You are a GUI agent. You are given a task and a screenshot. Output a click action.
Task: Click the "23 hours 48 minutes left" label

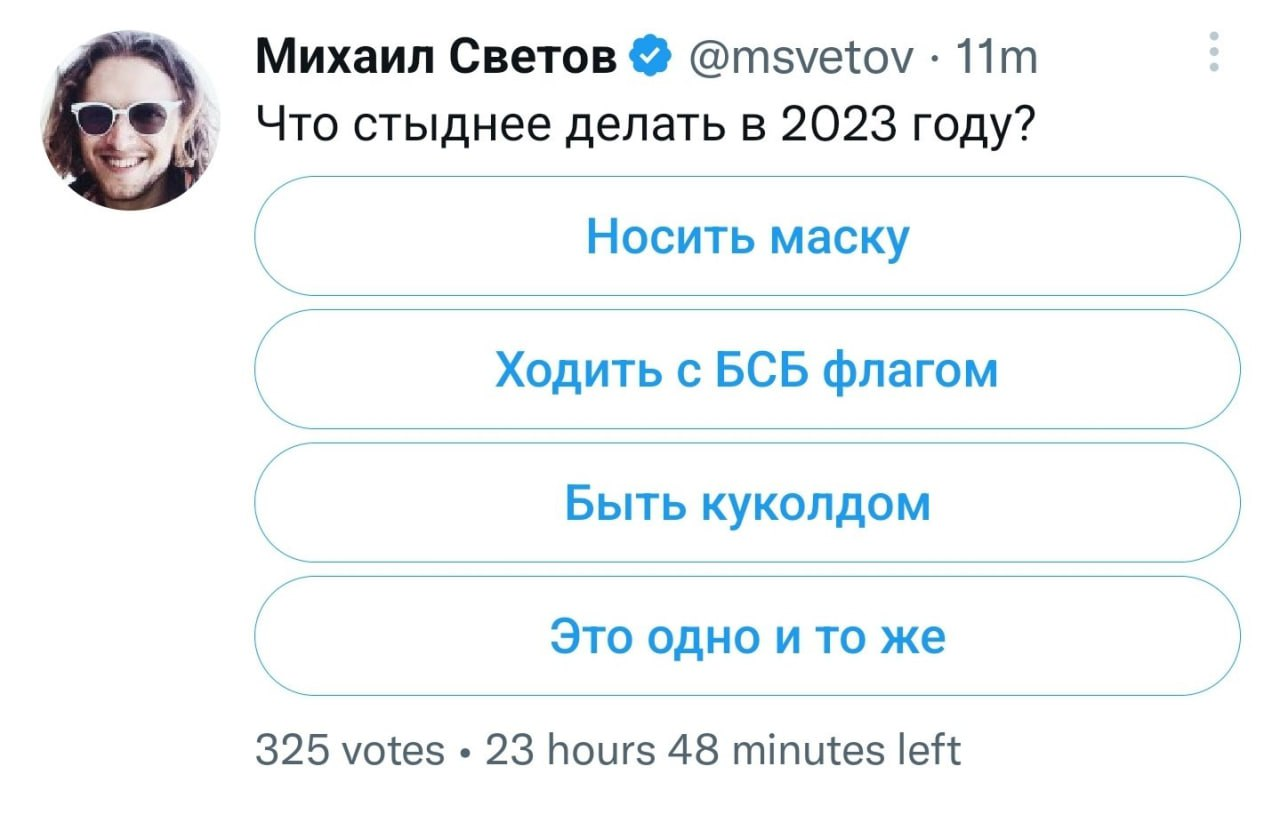click(x=722, y=749)
